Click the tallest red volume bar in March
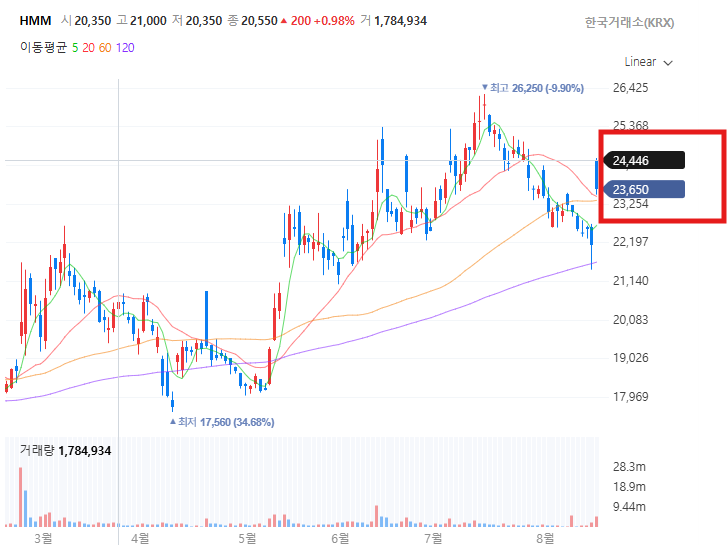This screenshot has height=545, width=727. [x=20, y=497]
